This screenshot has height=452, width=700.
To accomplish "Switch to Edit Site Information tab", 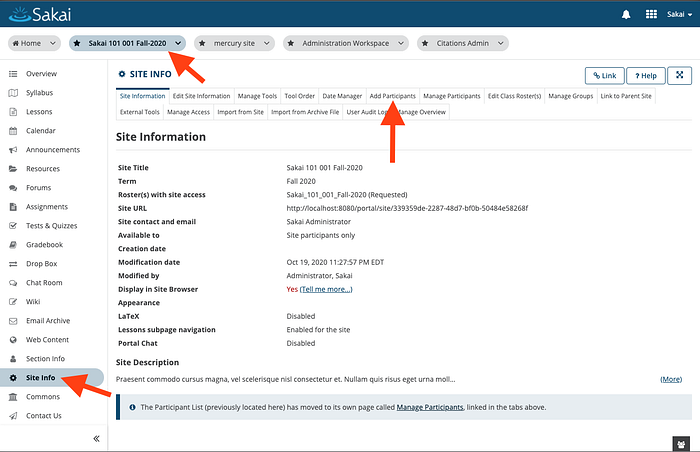I will [x=201, y=96].
